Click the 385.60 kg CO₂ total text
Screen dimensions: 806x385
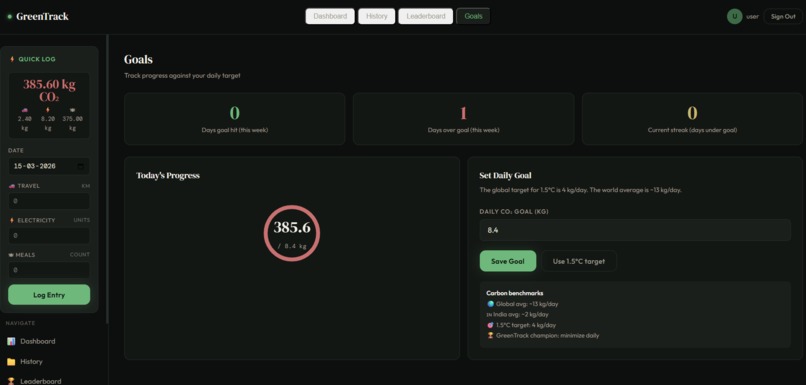tap(49, 91)
